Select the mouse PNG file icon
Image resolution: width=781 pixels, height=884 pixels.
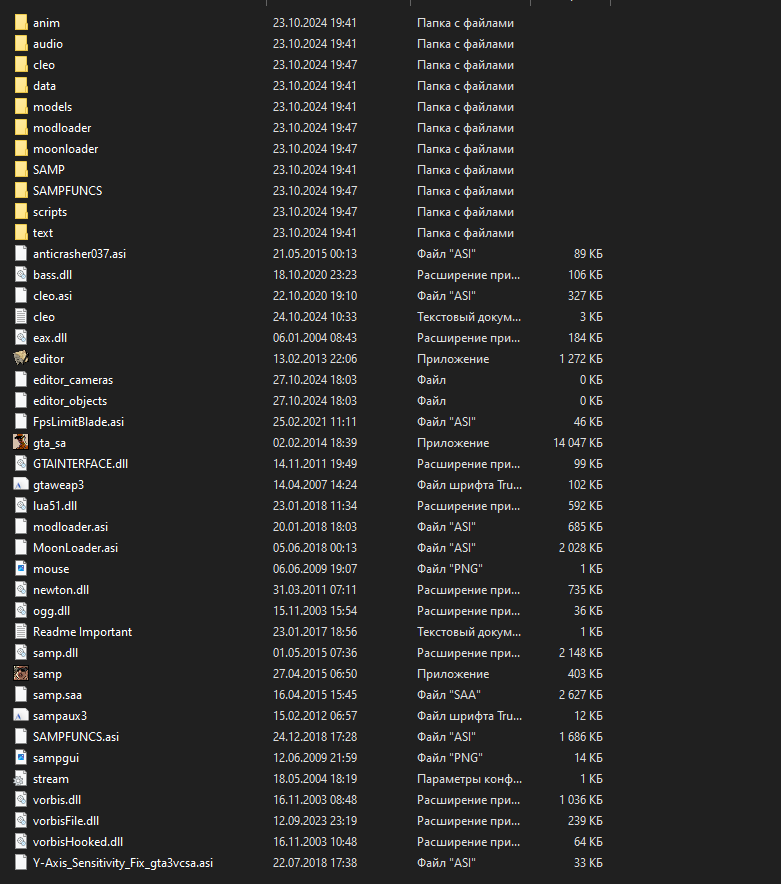21,568
